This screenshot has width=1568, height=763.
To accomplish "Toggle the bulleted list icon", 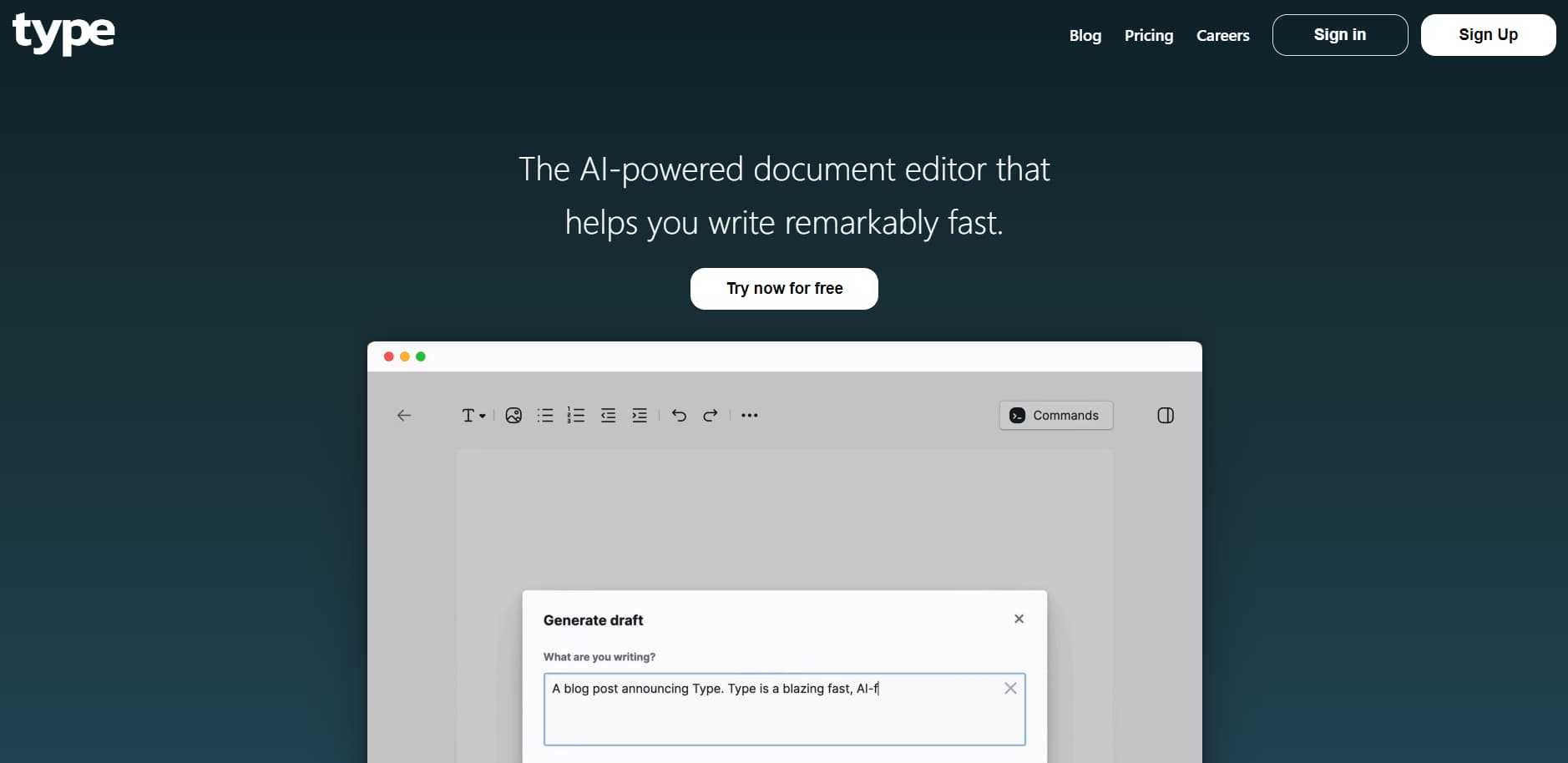I will tap(545, 415).
